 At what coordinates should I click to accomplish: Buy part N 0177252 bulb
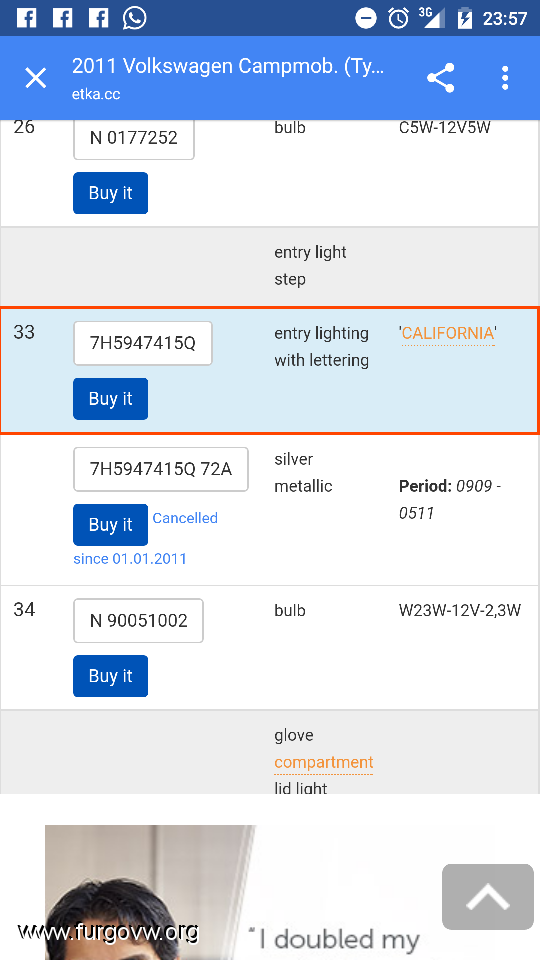(x=110, y=193)
